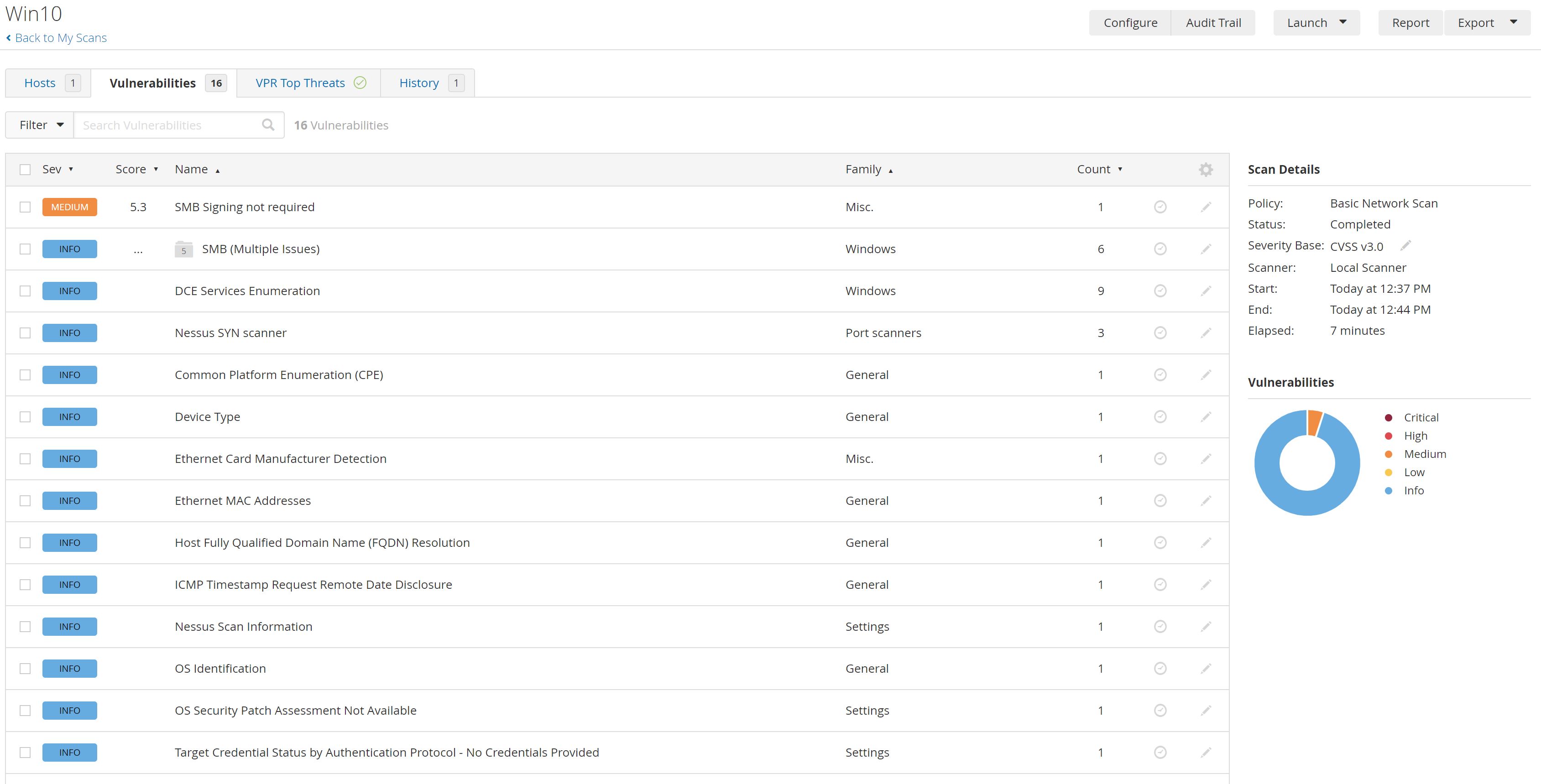Click Back to My Scans link
The width and height of the screenshot is (1541, 784).
pyautogui.click(x=60, y=38)
